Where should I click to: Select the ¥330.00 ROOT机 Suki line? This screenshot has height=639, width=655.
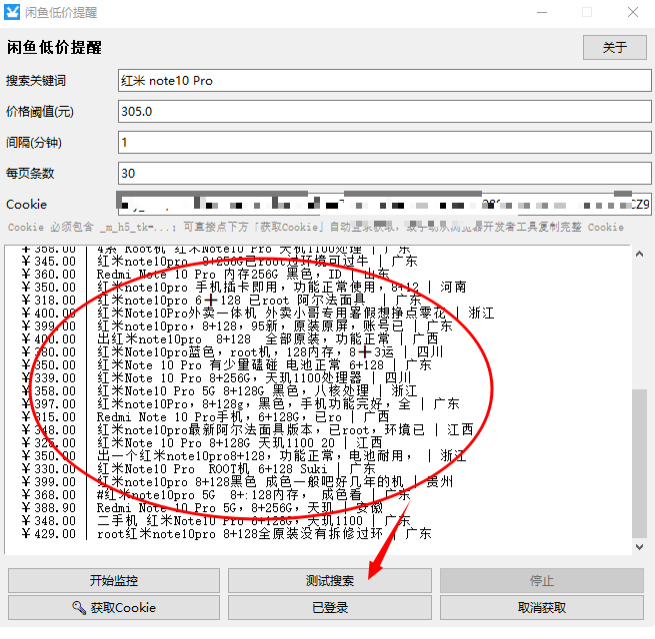pyautogui.click(x=198, y=469)
